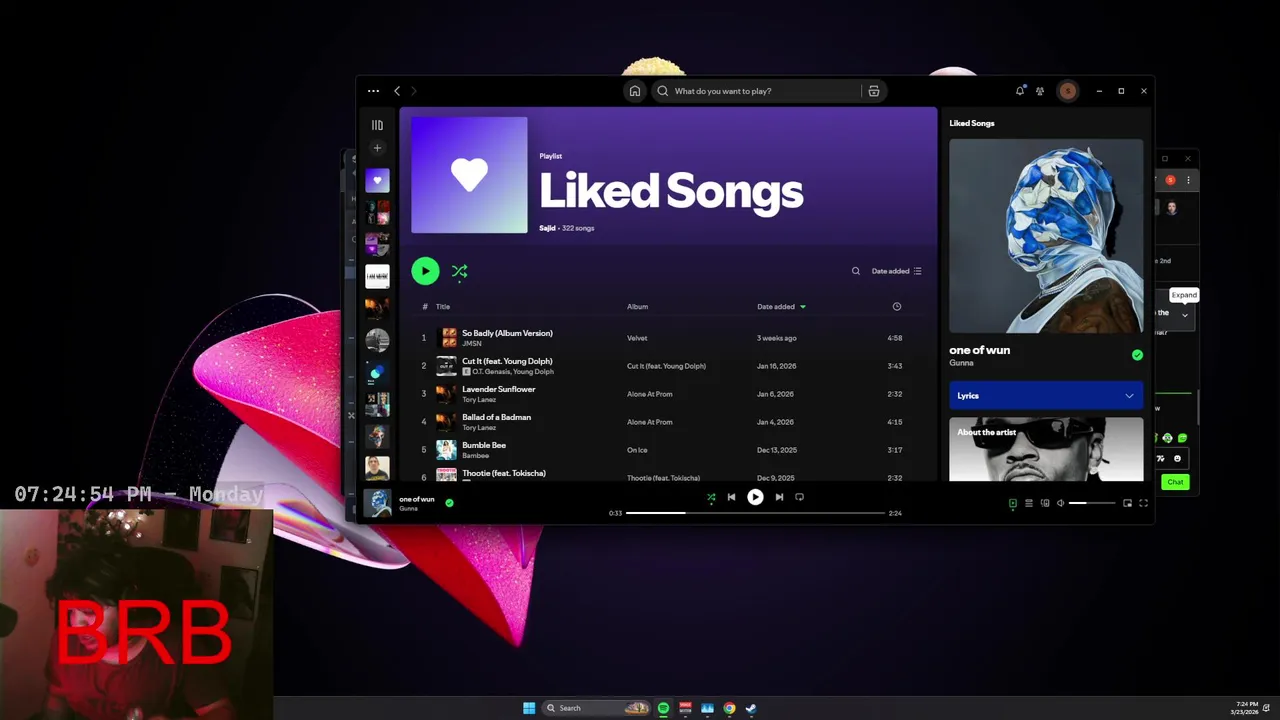Viewport: 1280px width, 720px height.
Task: Open 'one of wun' title in the bottom player bar
Action: click(417, 499)
